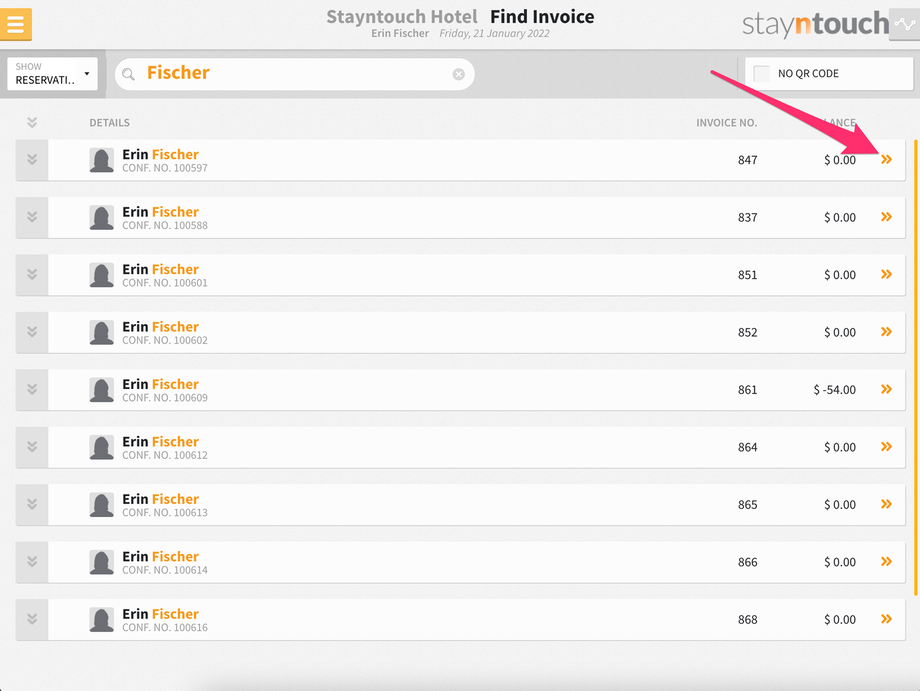Click the date Friday, 21 January 2022
920x691 pixels.
[x=494, y=33]
